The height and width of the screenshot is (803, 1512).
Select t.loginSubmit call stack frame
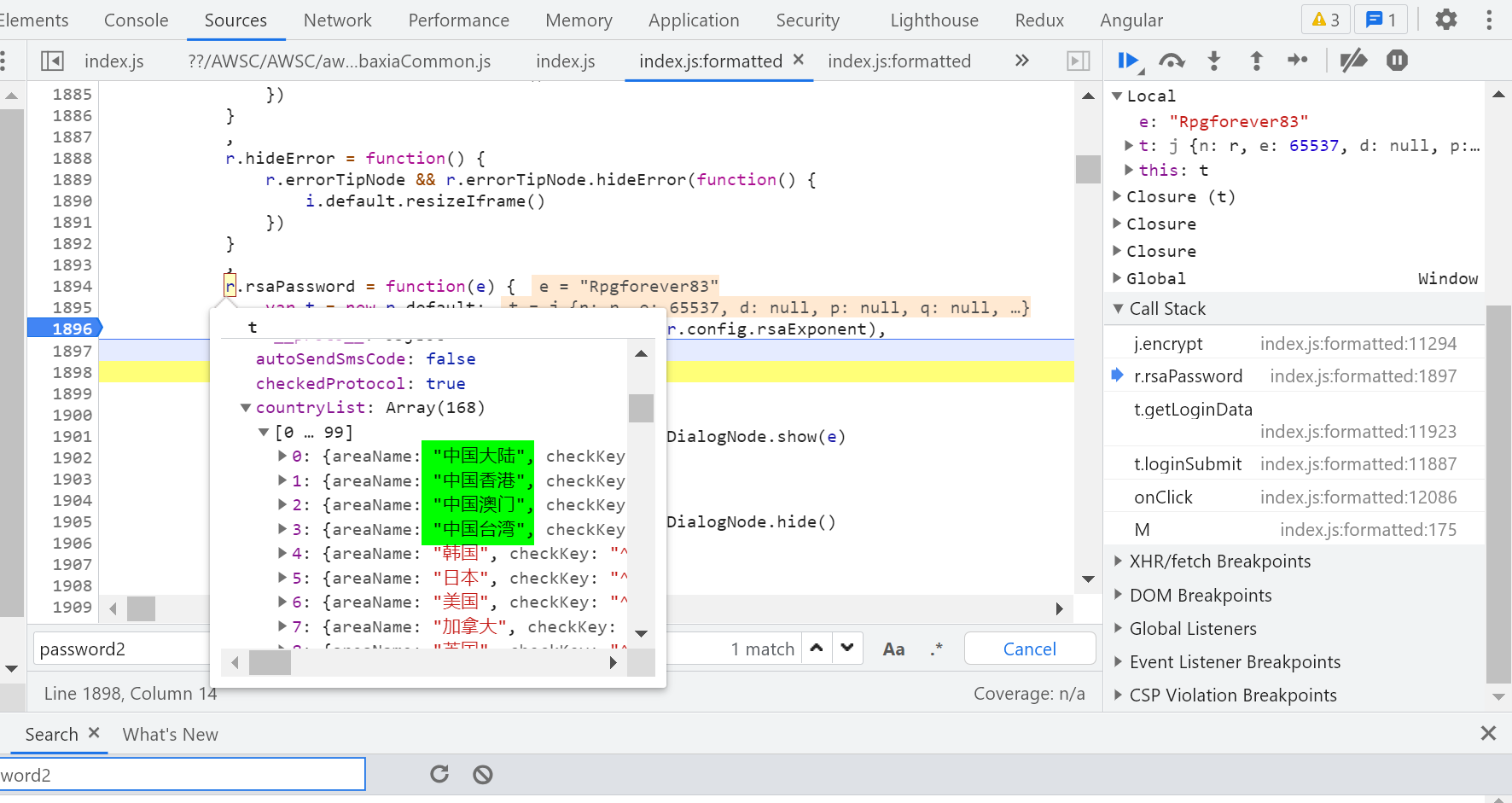click(1294, 463)
